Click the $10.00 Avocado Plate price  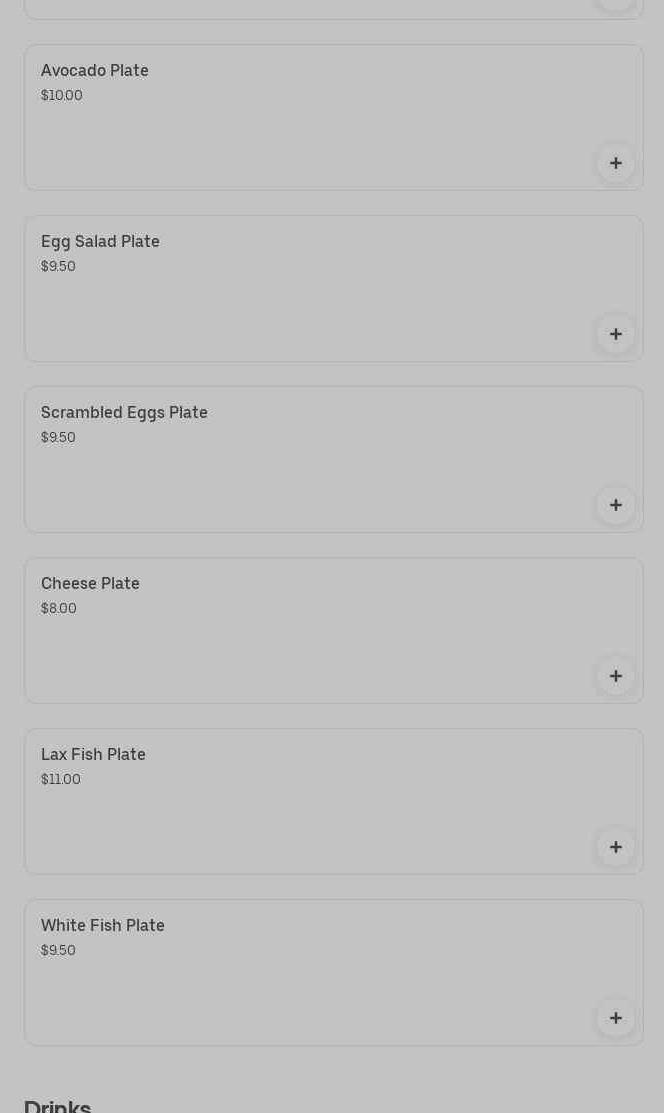click(62, 95)
